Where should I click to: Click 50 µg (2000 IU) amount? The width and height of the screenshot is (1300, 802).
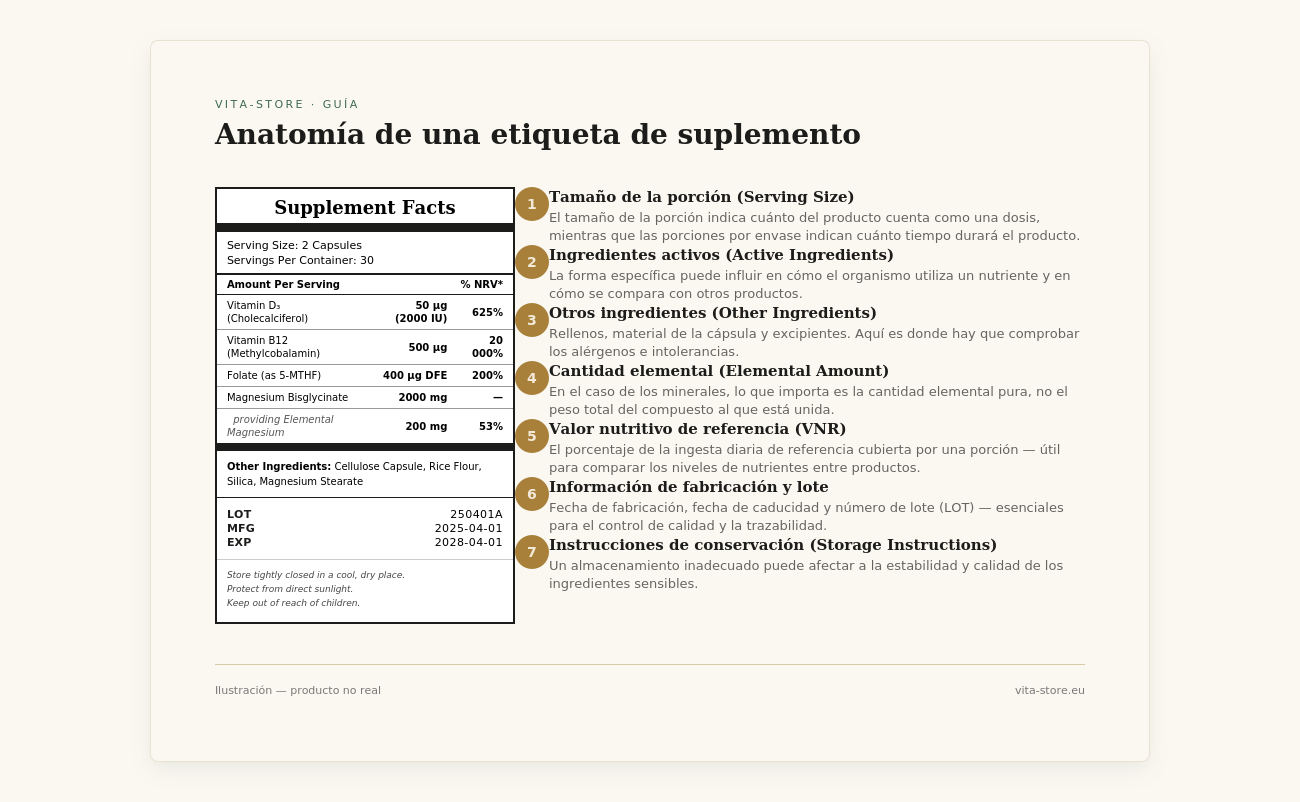(x=421, y=312)
